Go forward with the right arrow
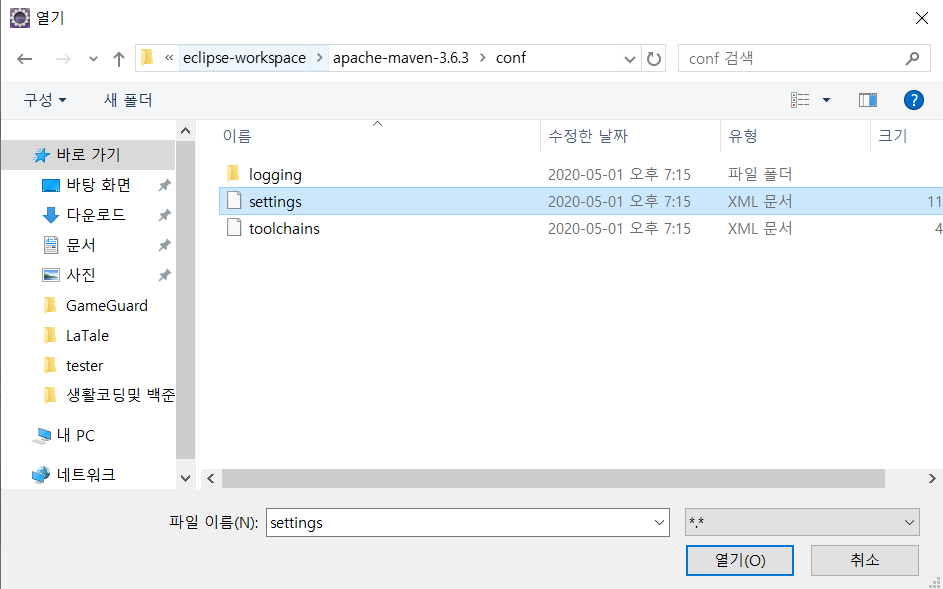943x589 pixels. point(63,58)
